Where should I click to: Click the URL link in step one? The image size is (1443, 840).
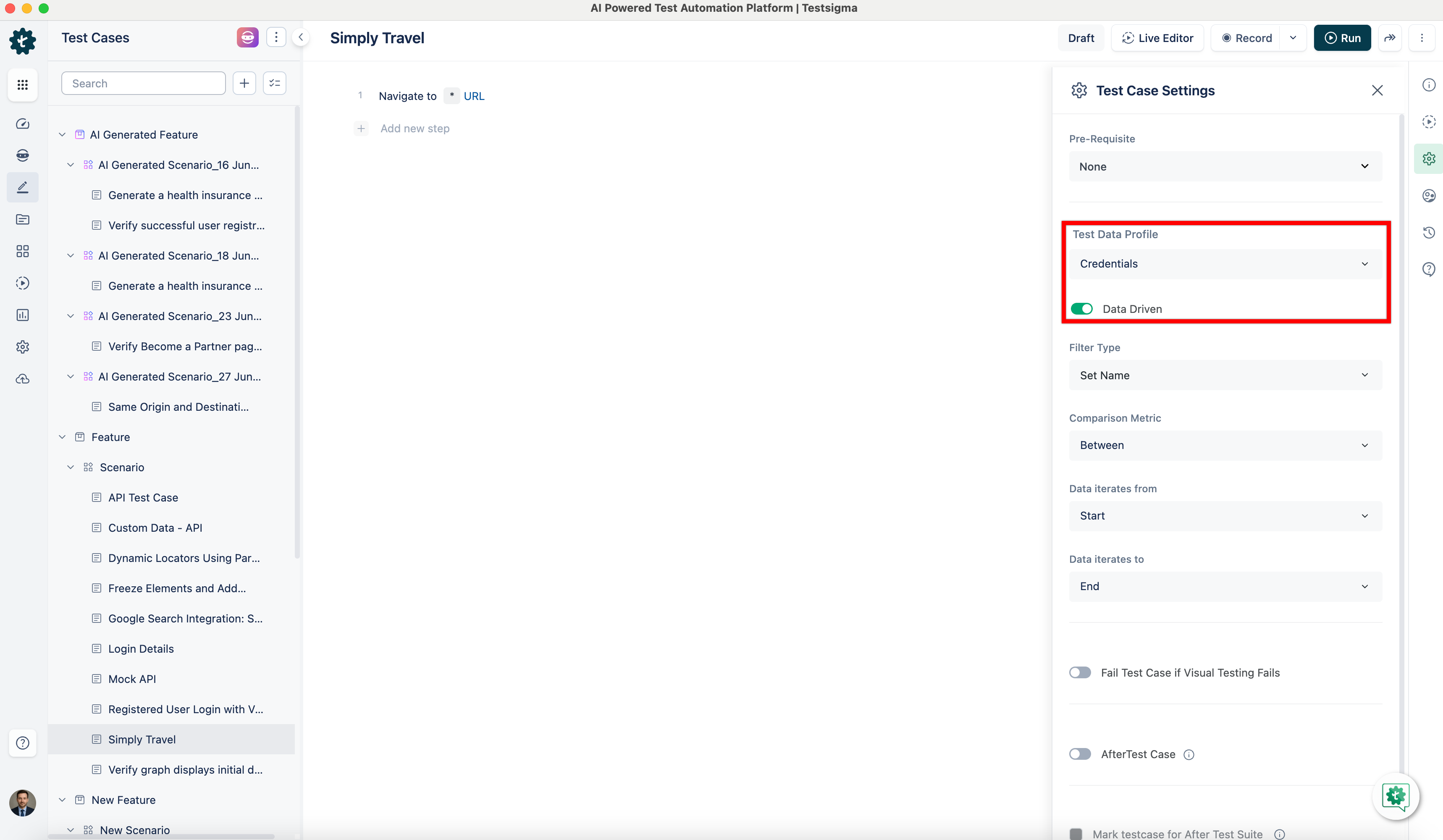point(473,95)
